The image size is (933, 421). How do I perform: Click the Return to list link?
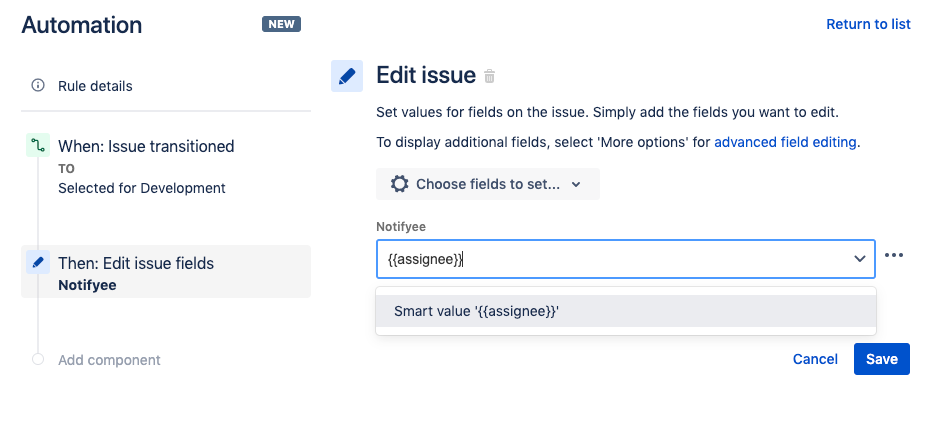point(868,24)
